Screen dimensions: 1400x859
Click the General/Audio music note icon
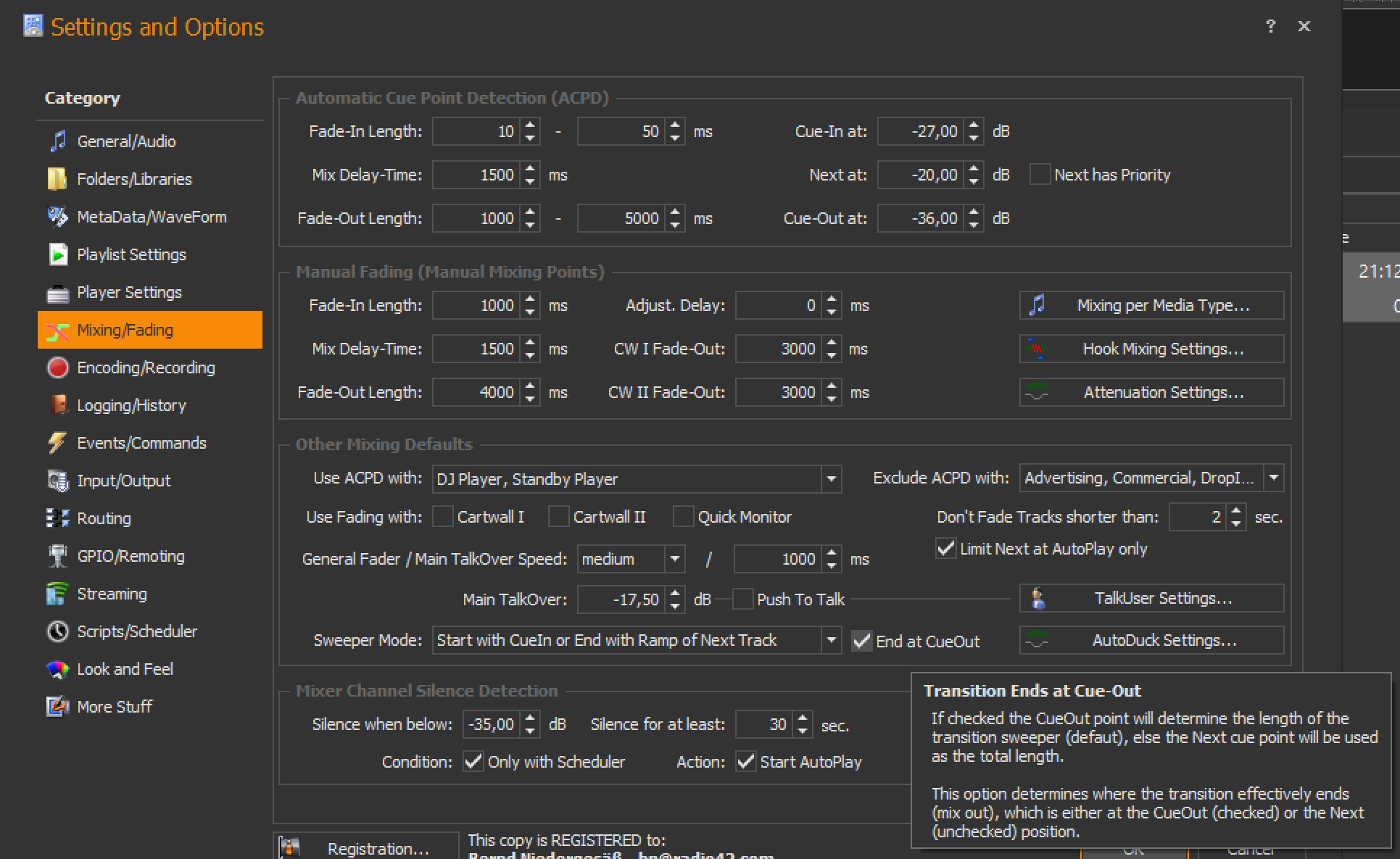click(x=58, y=141)
